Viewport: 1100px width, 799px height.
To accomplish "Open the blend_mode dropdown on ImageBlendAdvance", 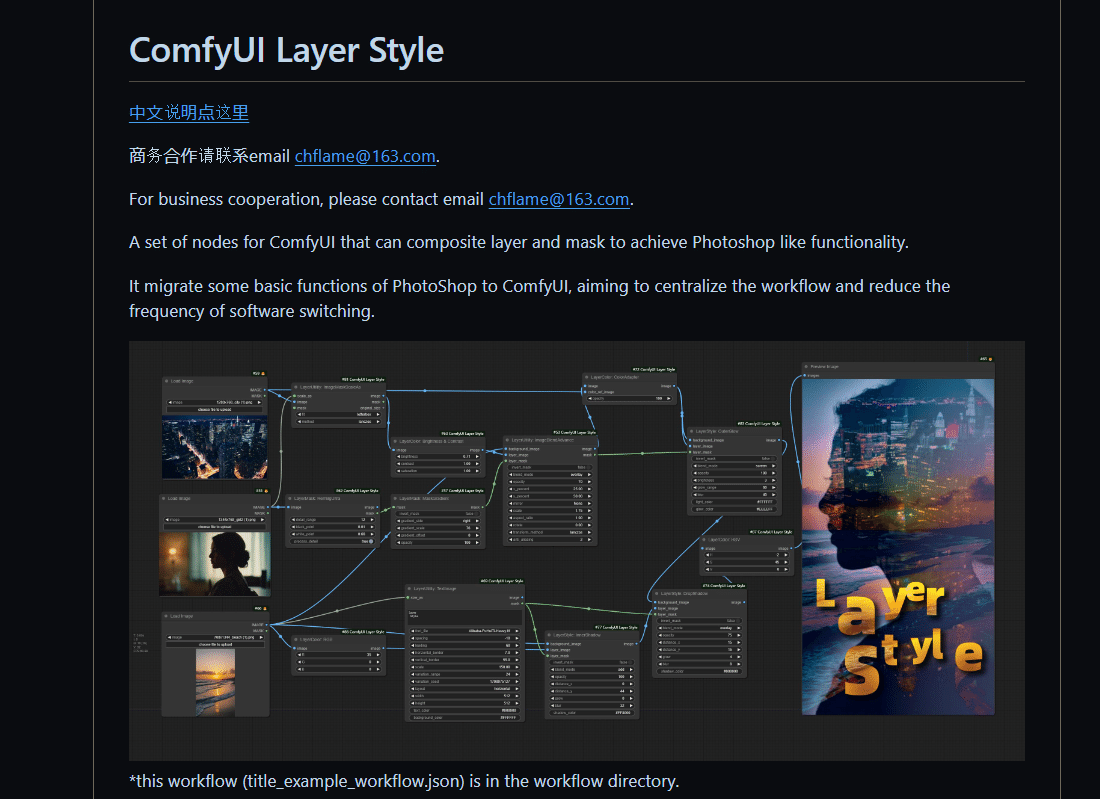I will click(550, 475).
